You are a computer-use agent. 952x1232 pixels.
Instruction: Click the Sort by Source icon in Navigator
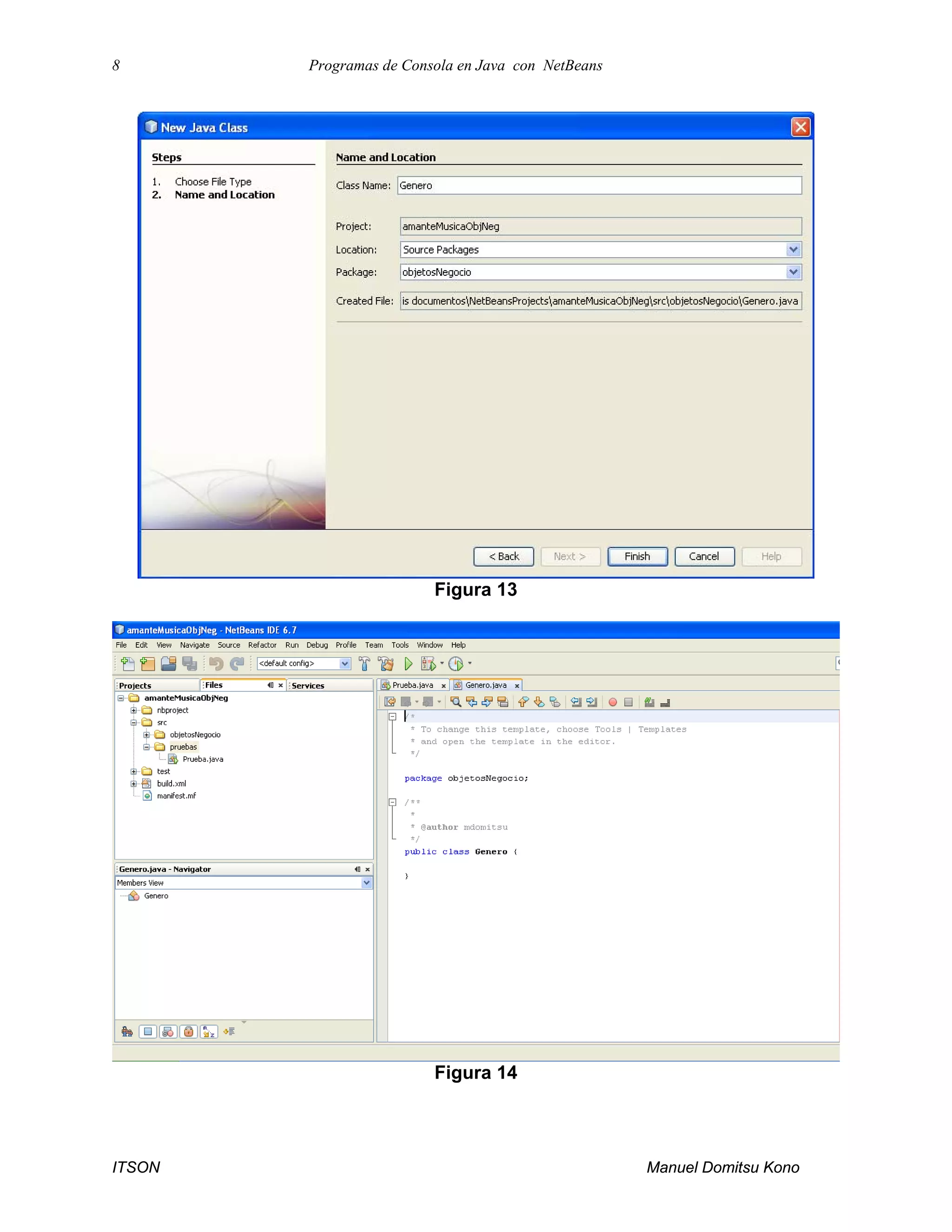[x=229, y=1032]
